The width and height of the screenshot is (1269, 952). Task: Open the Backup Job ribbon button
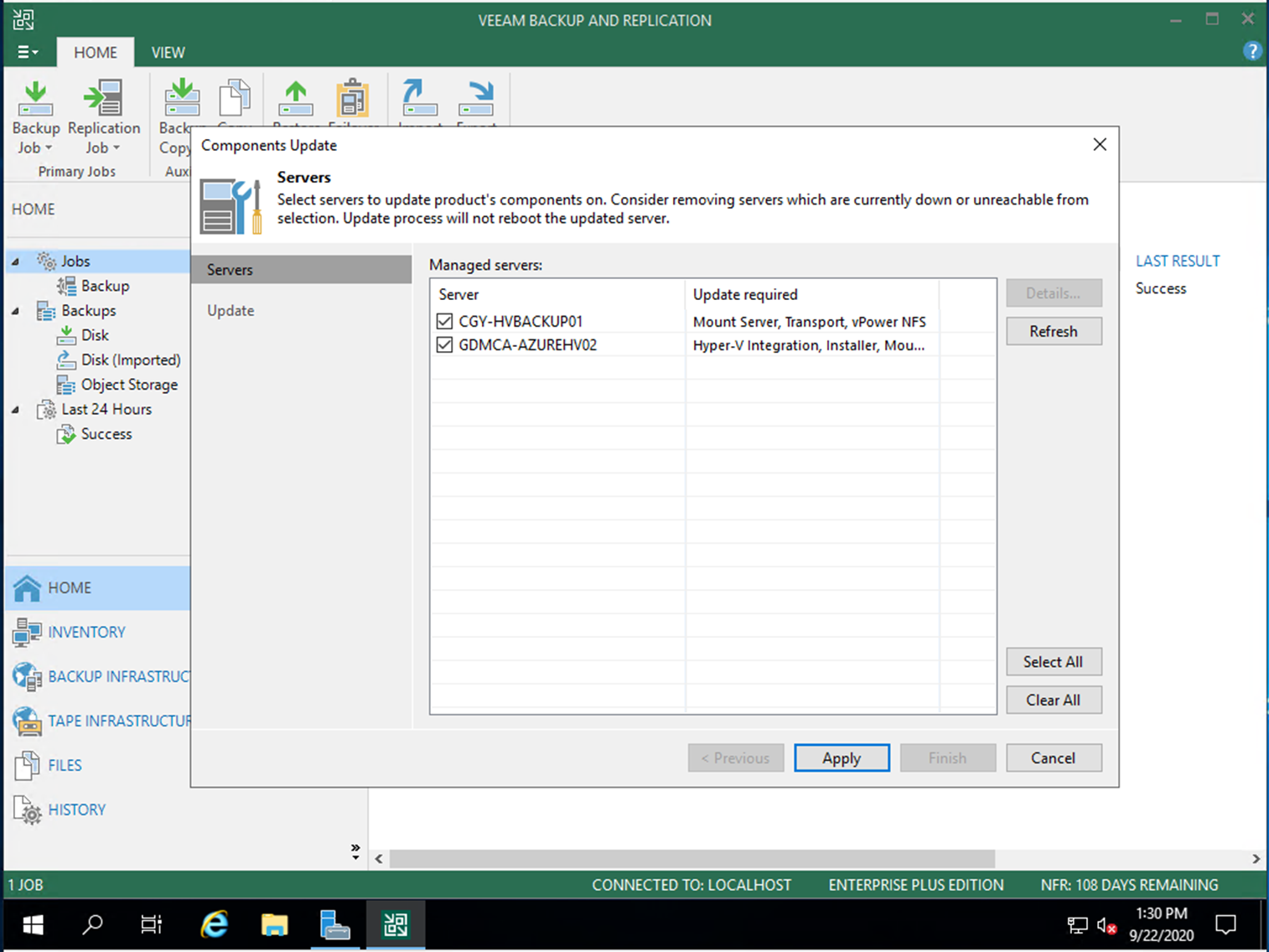click(x=36, y=117)
